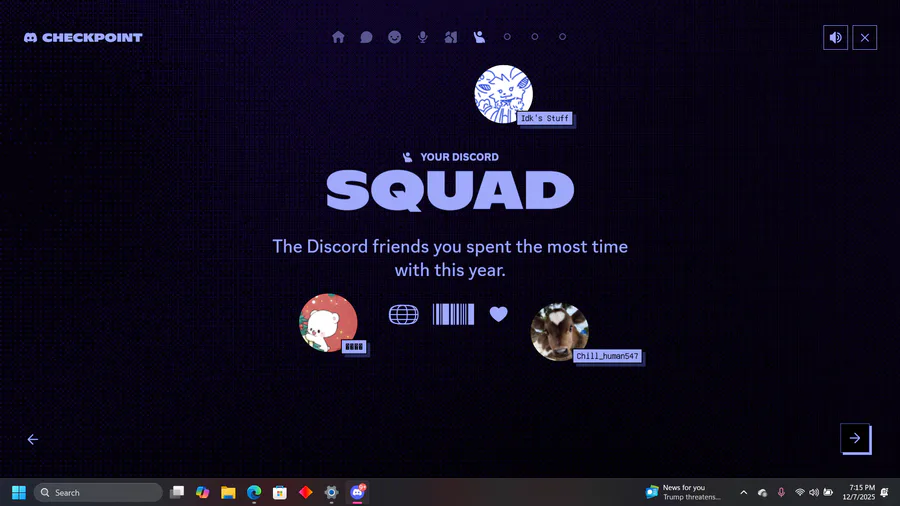Check the battery status icon
The width and height of the screenshot is (900, 506).
(x=828, y=492)
